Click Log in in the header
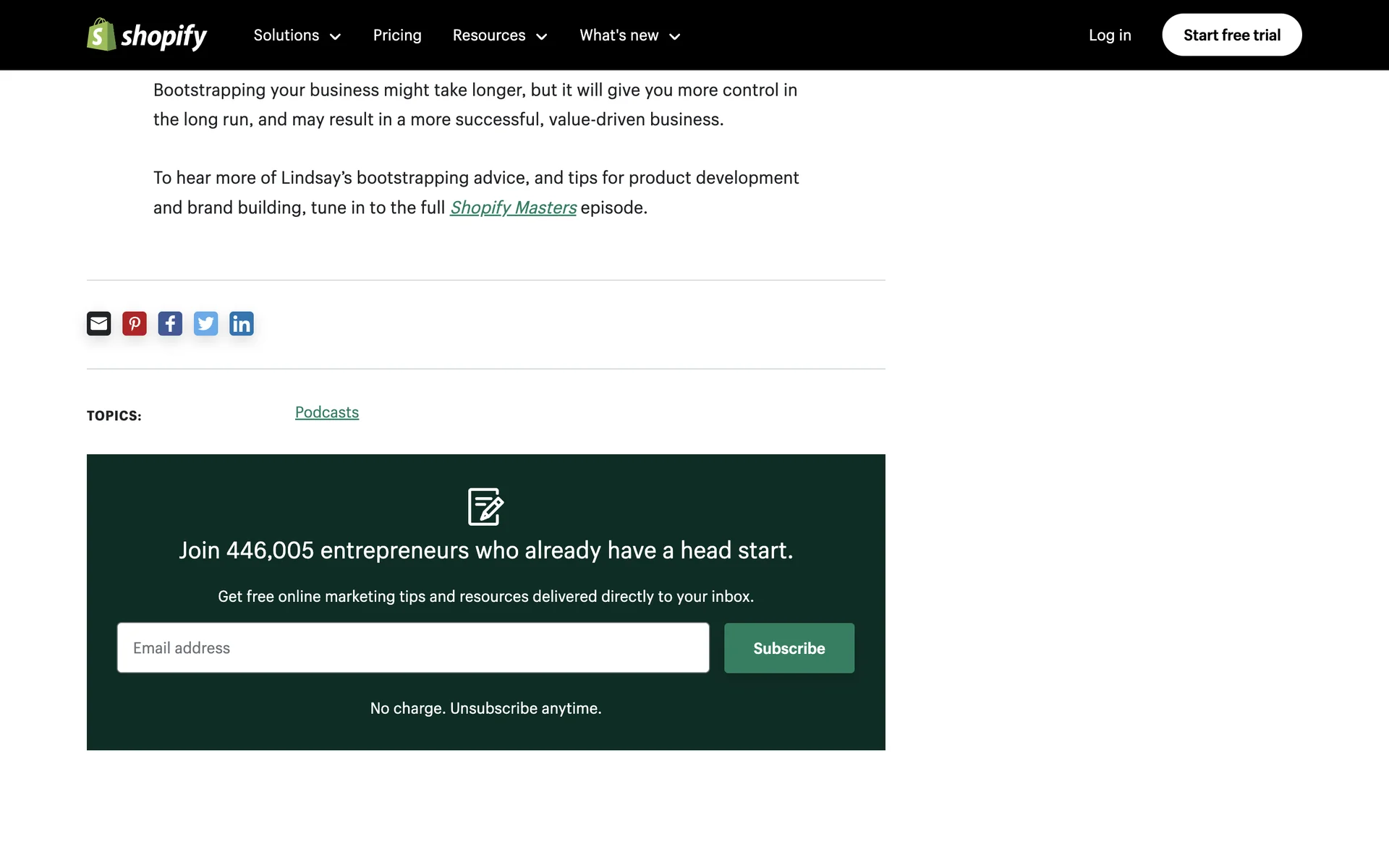This screenshot has width=1389, height=868. pos(1109,35)
